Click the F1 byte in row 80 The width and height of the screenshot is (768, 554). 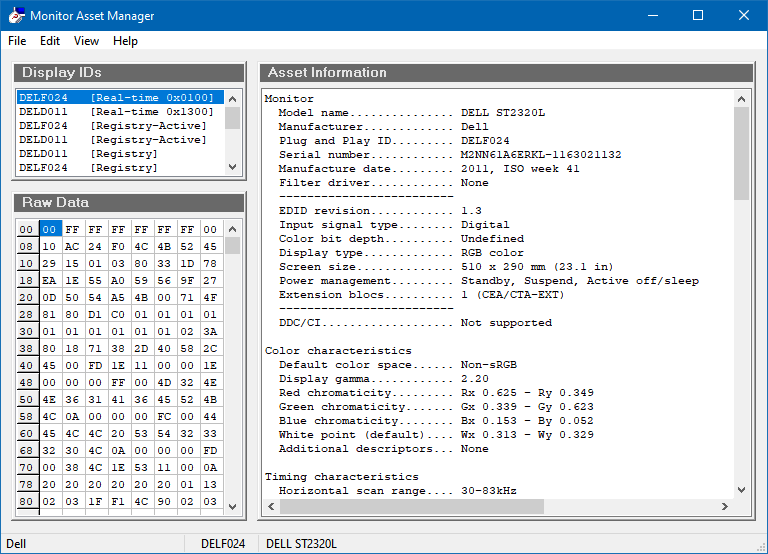point(118,502)
